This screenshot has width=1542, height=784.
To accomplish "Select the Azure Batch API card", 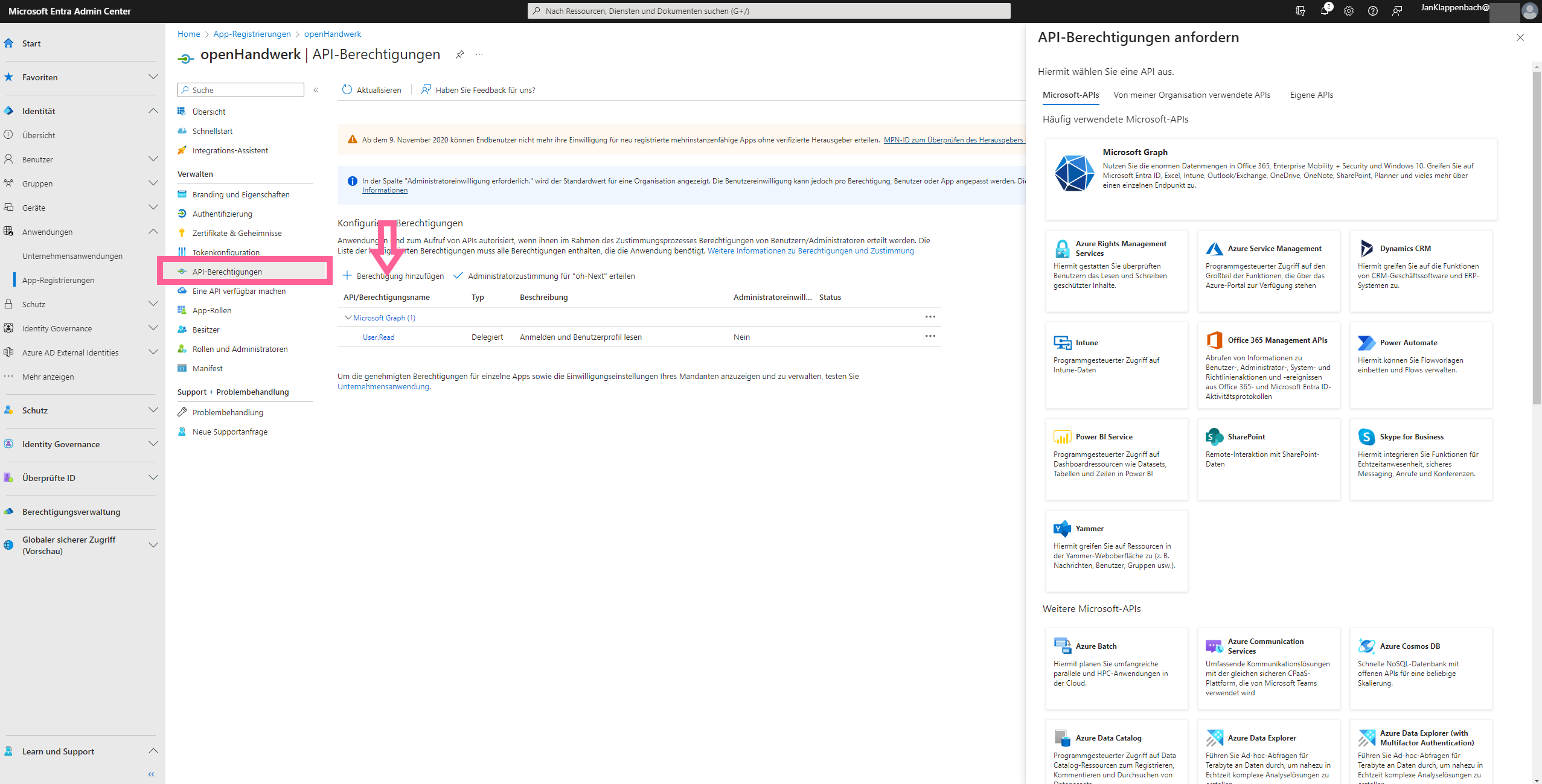I will click(x=1116, y=669).
